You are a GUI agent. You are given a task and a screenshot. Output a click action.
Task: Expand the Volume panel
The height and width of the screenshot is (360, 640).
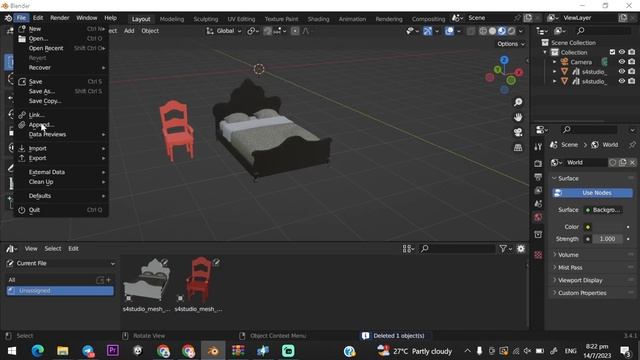(x=568, y=255)
